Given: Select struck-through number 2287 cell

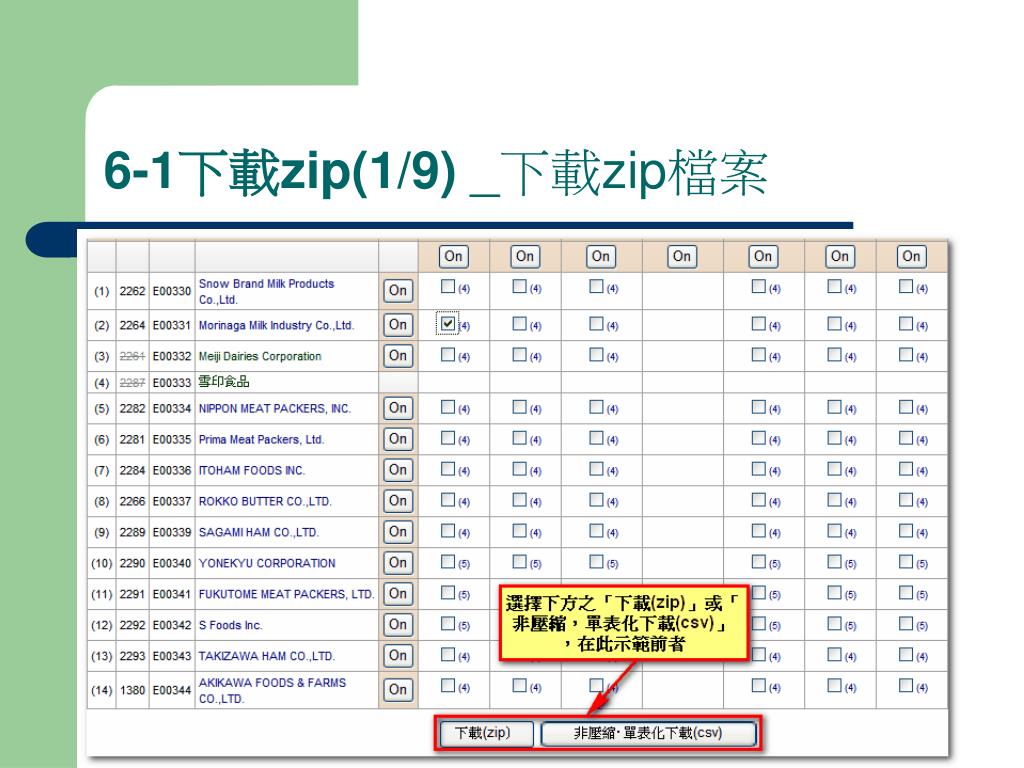Looking at the screenshot, I should [x=132, y=383].
